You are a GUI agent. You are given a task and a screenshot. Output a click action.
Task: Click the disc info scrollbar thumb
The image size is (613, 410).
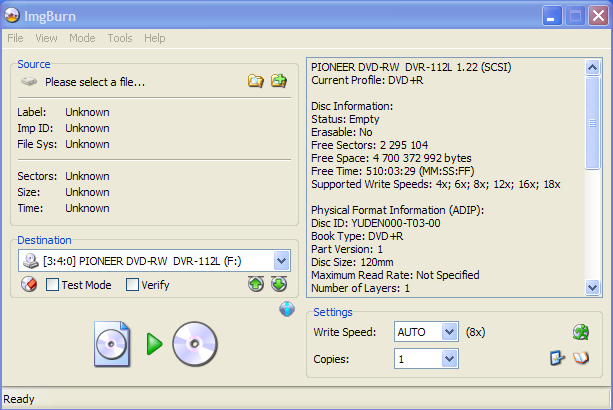[593, 123]
